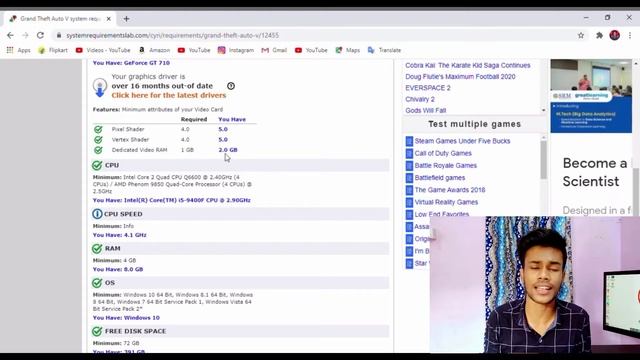Click the 'Become a Scientist' ad text
The image size is (640, 360).
595,172
